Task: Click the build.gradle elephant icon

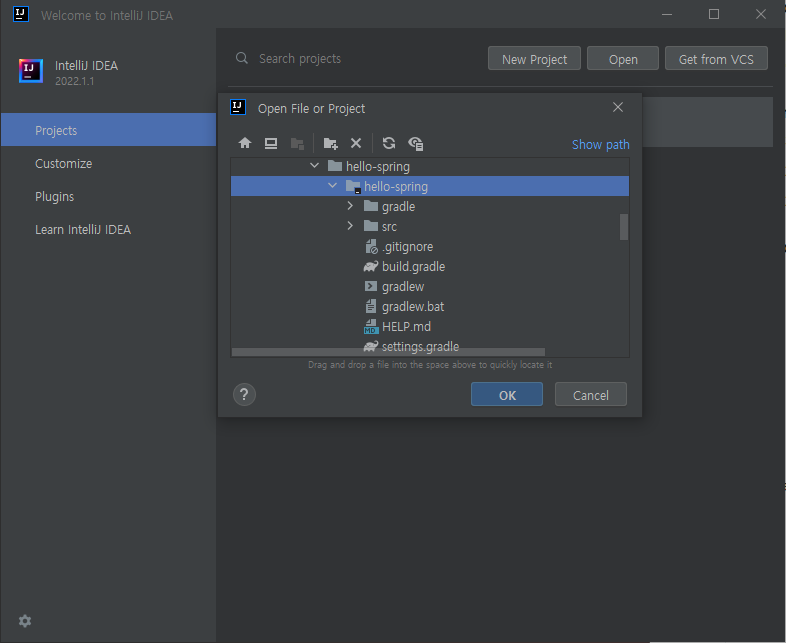Action: coord(371,267)
